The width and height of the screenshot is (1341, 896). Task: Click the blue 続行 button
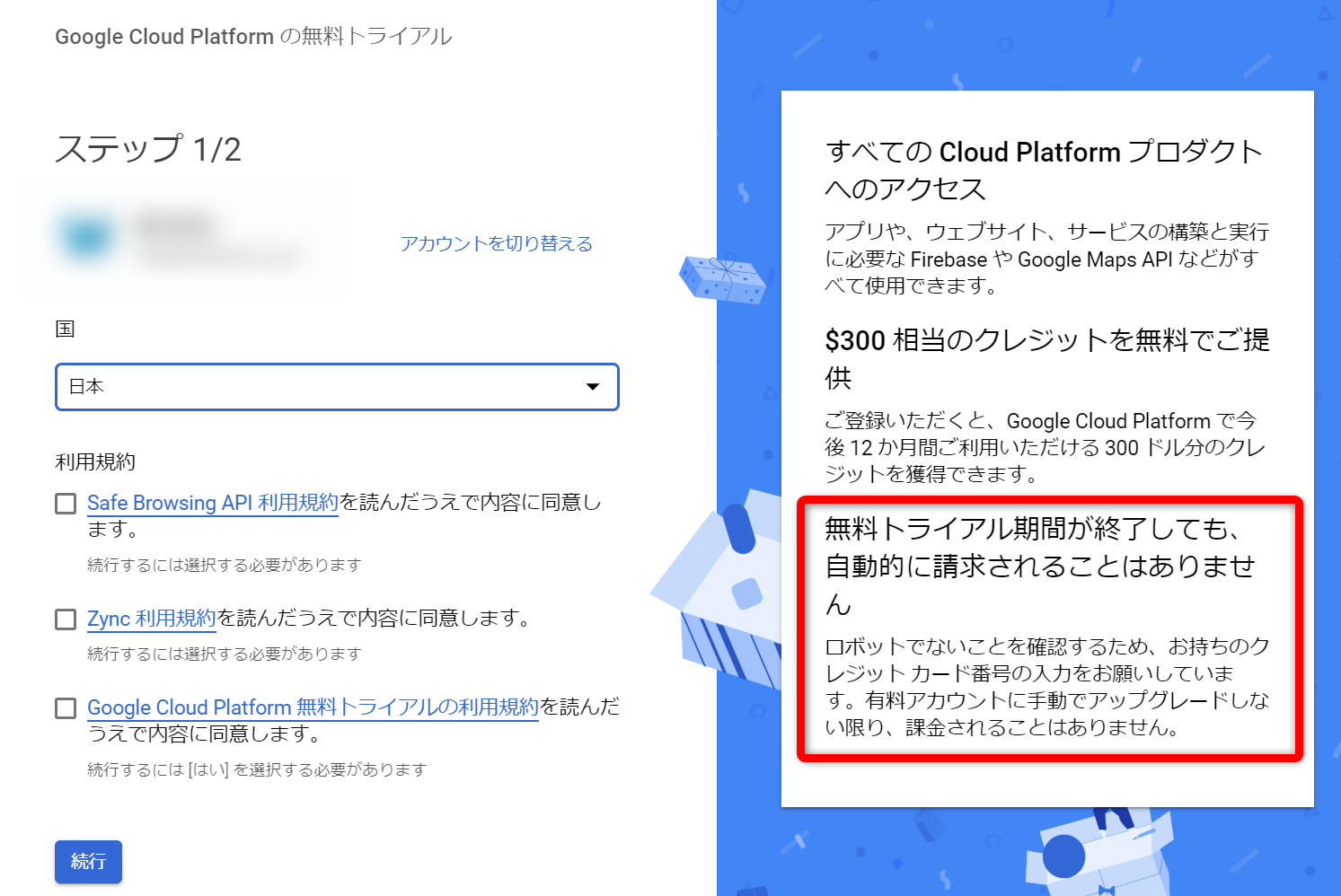(x=88, y=862)
